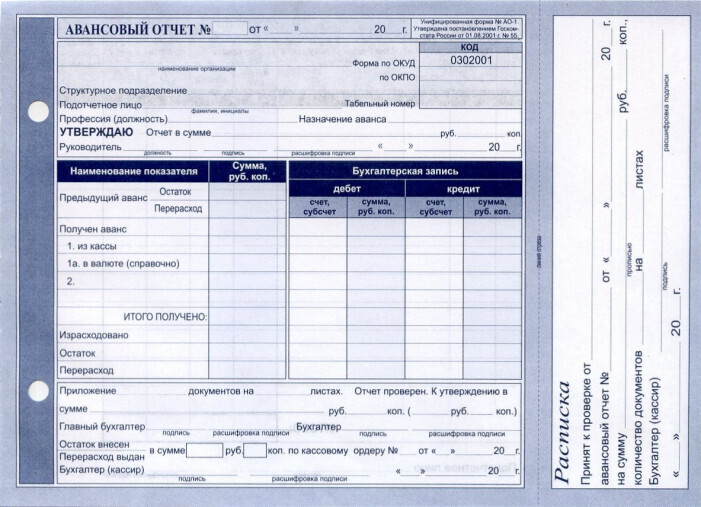Click the bold "УТВЕРЖДАЮ" heading
The image size is (701, 507).
[96, 132]
